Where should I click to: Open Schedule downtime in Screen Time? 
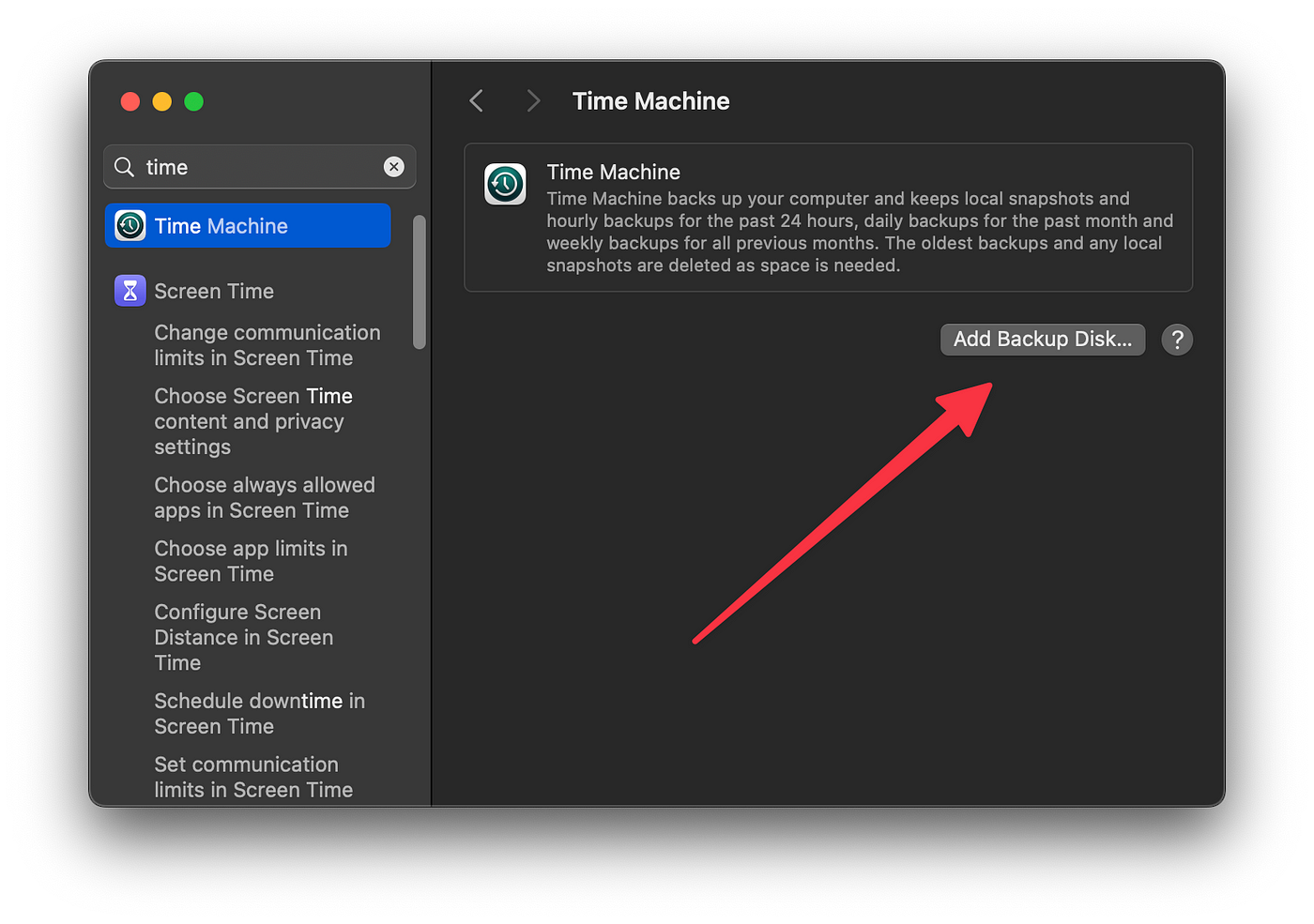[x=260, y=714]
